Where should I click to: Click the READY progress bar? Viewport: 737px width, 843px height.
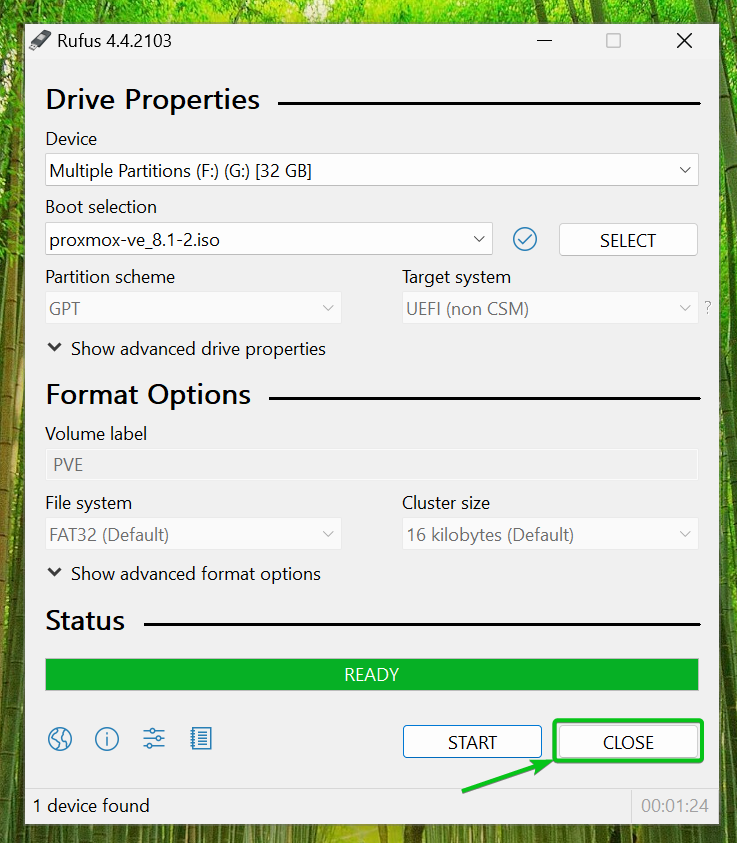372,674
